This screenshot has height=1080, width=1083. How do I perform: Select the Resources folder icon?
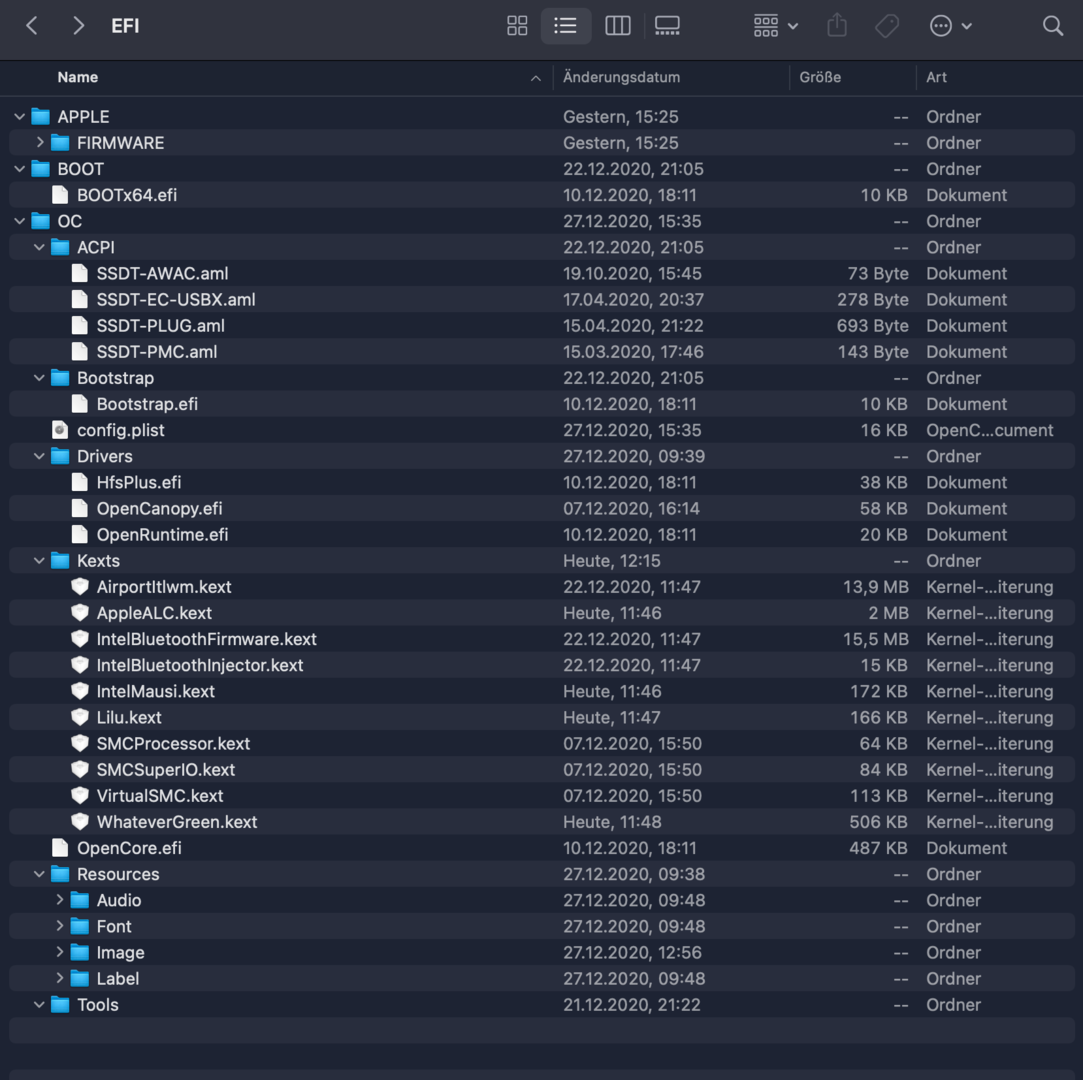(x=61, y=874)
